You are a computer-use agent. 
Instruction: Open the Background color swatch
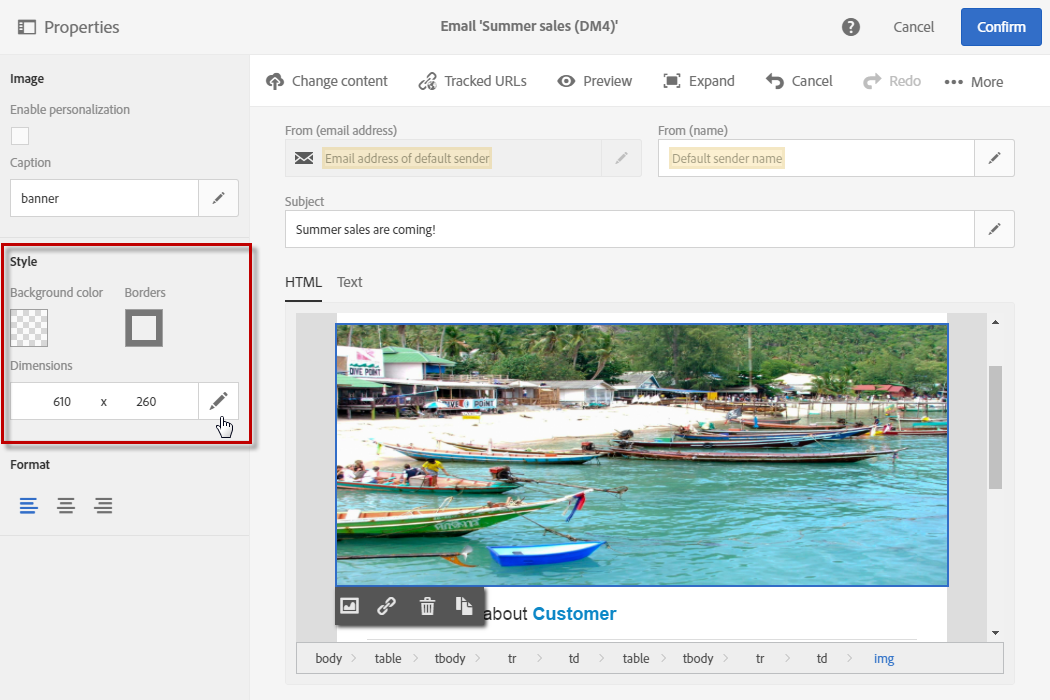tap(29, 328)
